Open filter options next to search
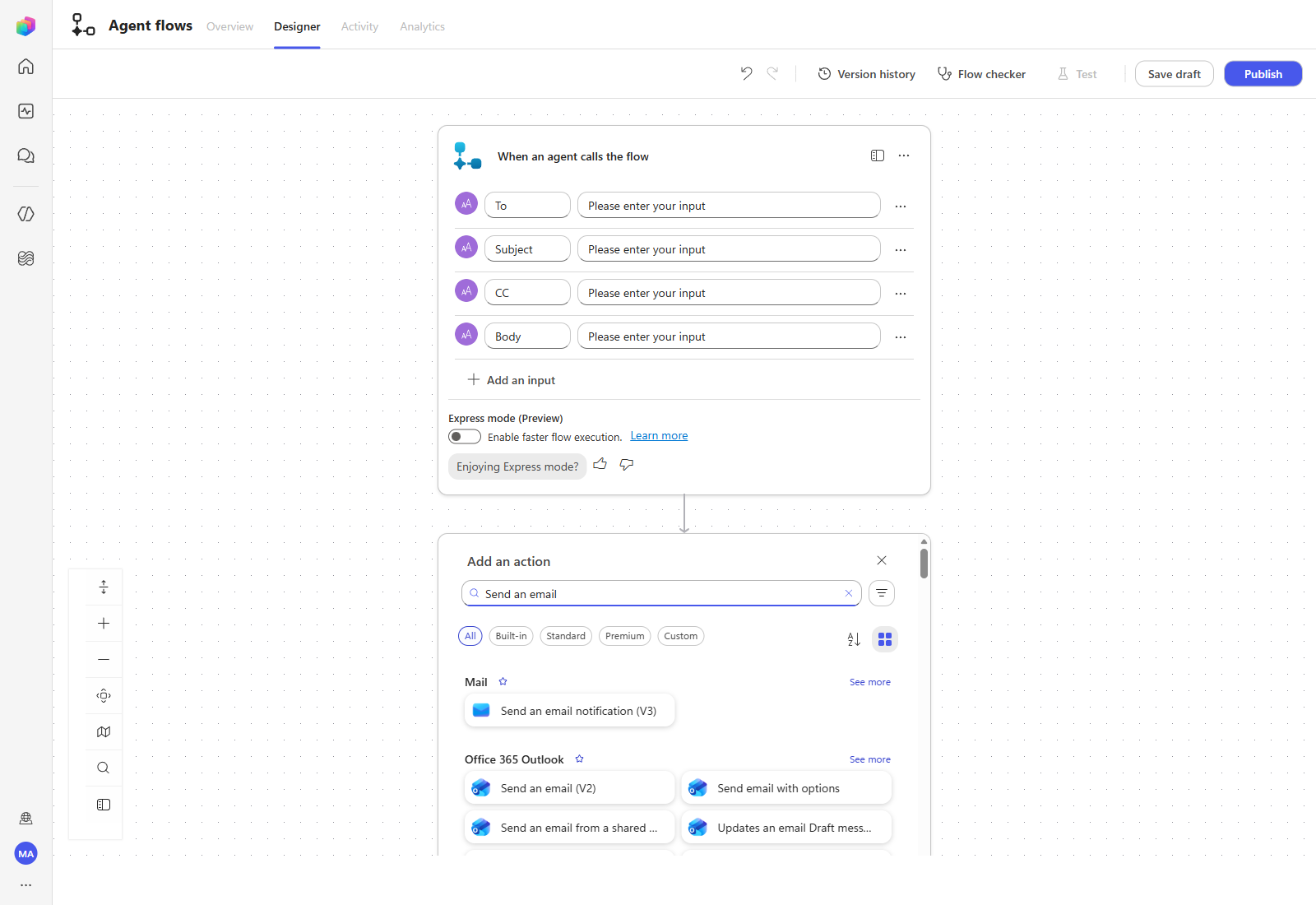This screenshot has width=1316, height=905. 882,593
